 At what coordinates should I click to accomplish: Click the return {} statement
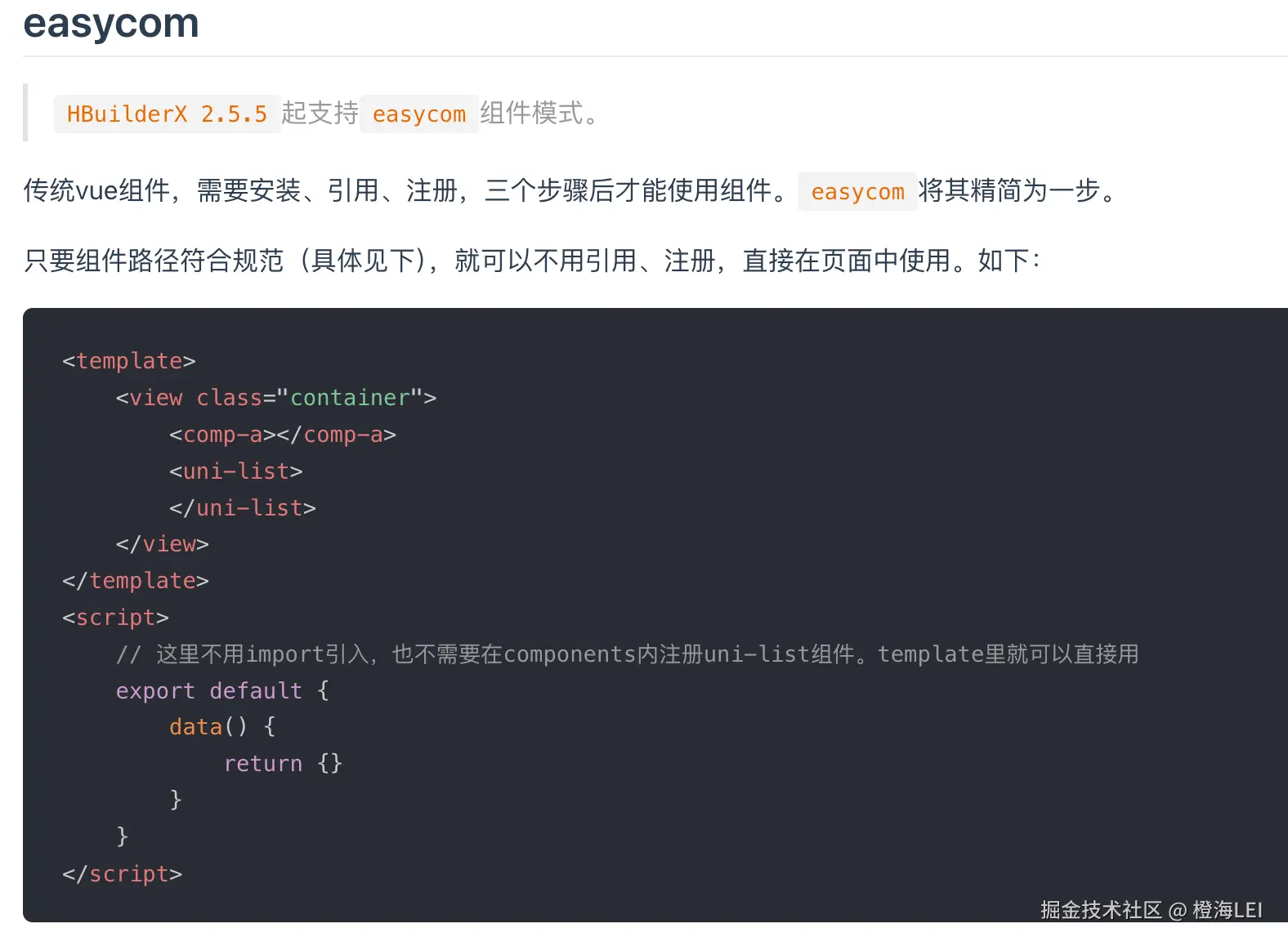[x=283, y=764]
